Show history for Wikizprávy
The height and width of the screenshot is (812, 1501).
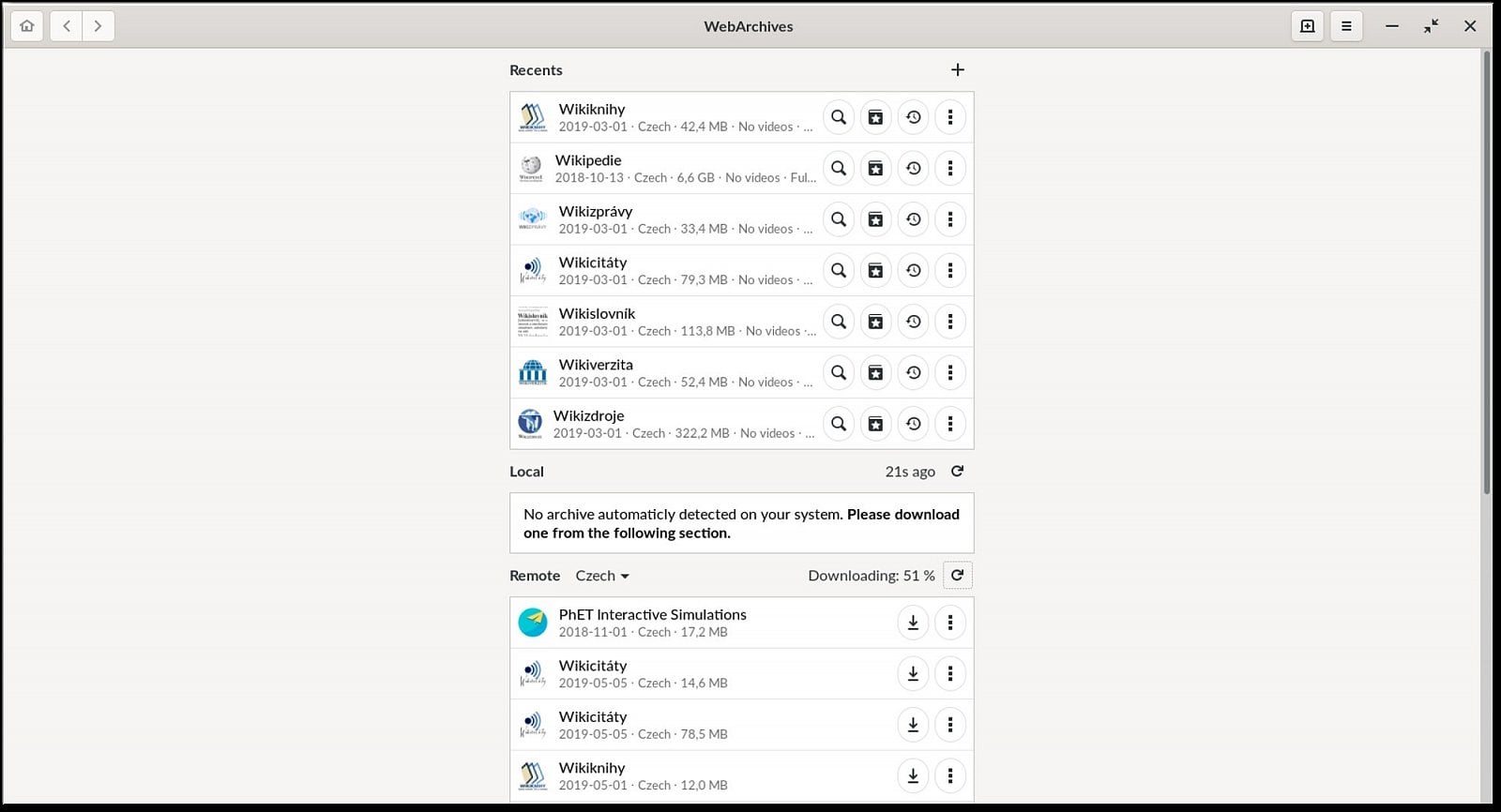913,219
